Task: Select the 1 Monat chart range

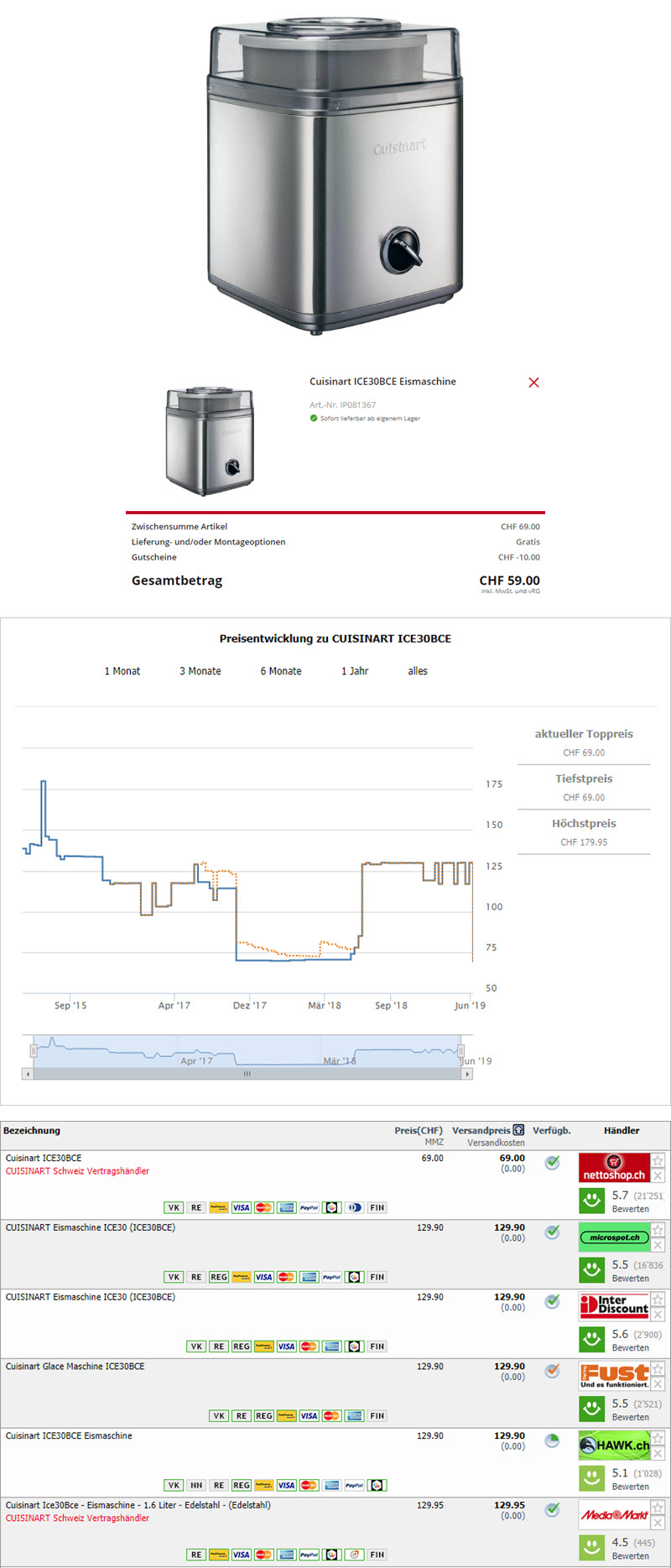Action: coord(122,671)
